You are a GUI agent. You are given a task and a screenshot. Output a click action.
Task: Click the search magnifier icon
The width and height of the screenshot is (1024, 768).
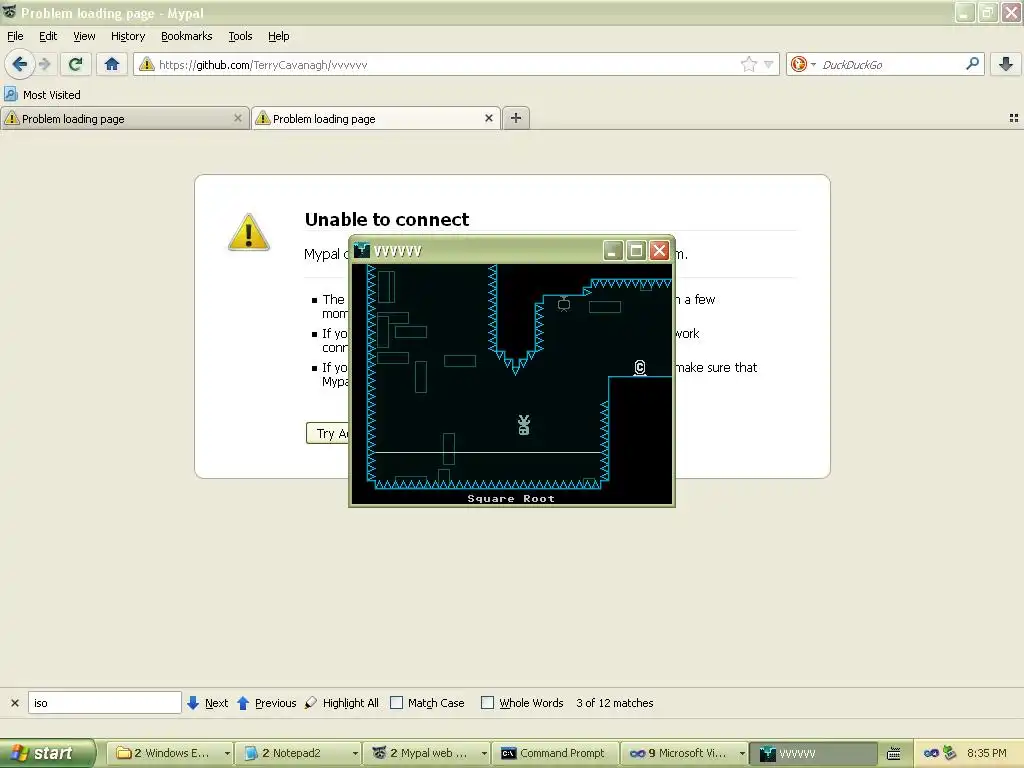(972, 64)
